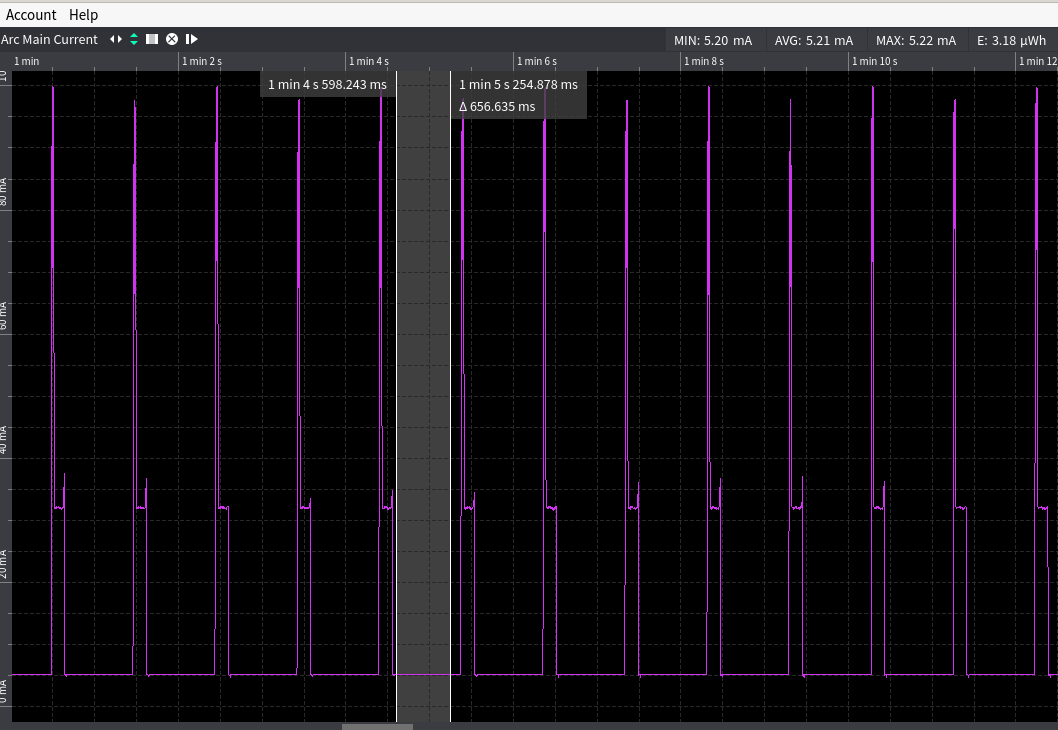Viewport: 1058px width, 730px height.
Task: Click the grey square icon next to Arc Main Current
Action: click(x=152, y=40)
